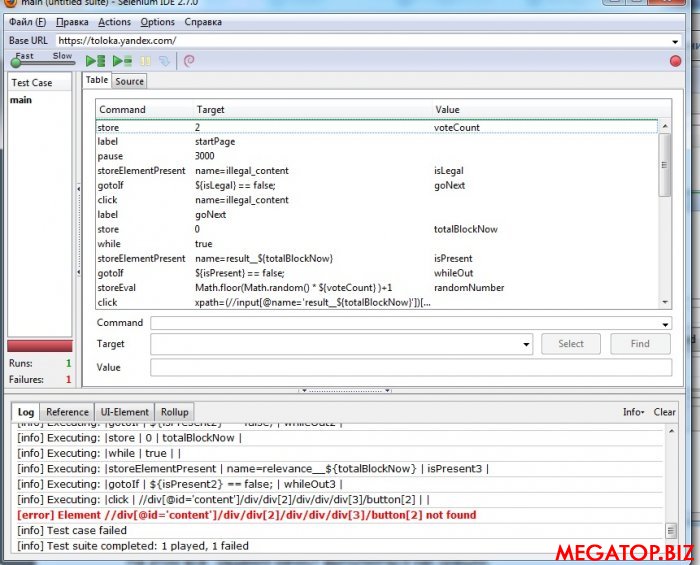Open the Actions menu

point(114,22)
